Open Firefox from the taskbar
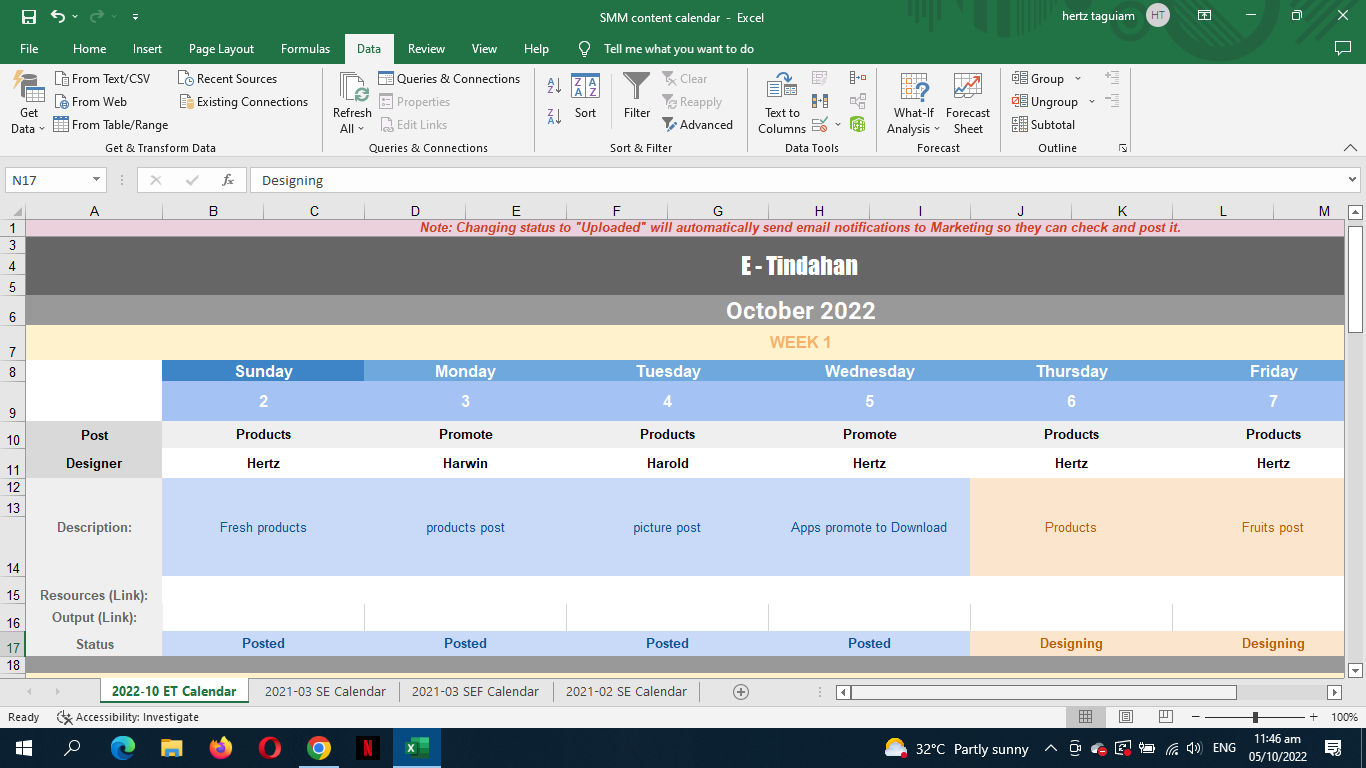The height and width of the screenshot is (768, 1366). 220,748
